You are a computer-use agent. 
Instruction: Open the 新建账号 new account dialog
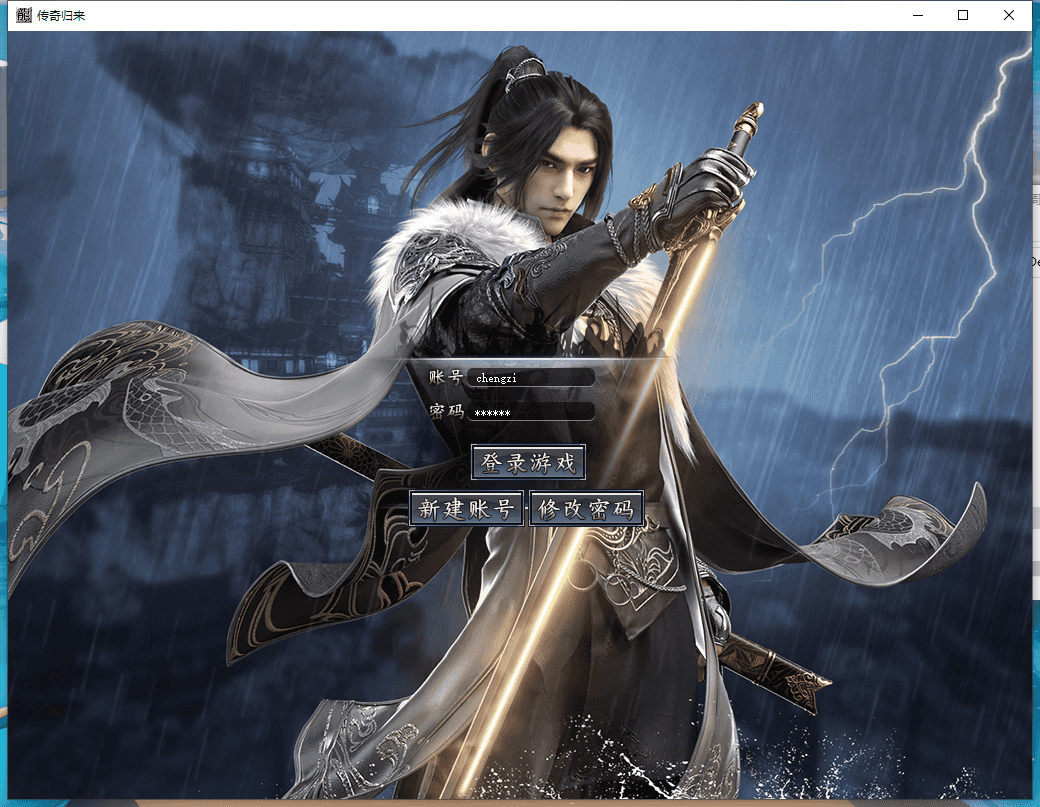(466, 509)
